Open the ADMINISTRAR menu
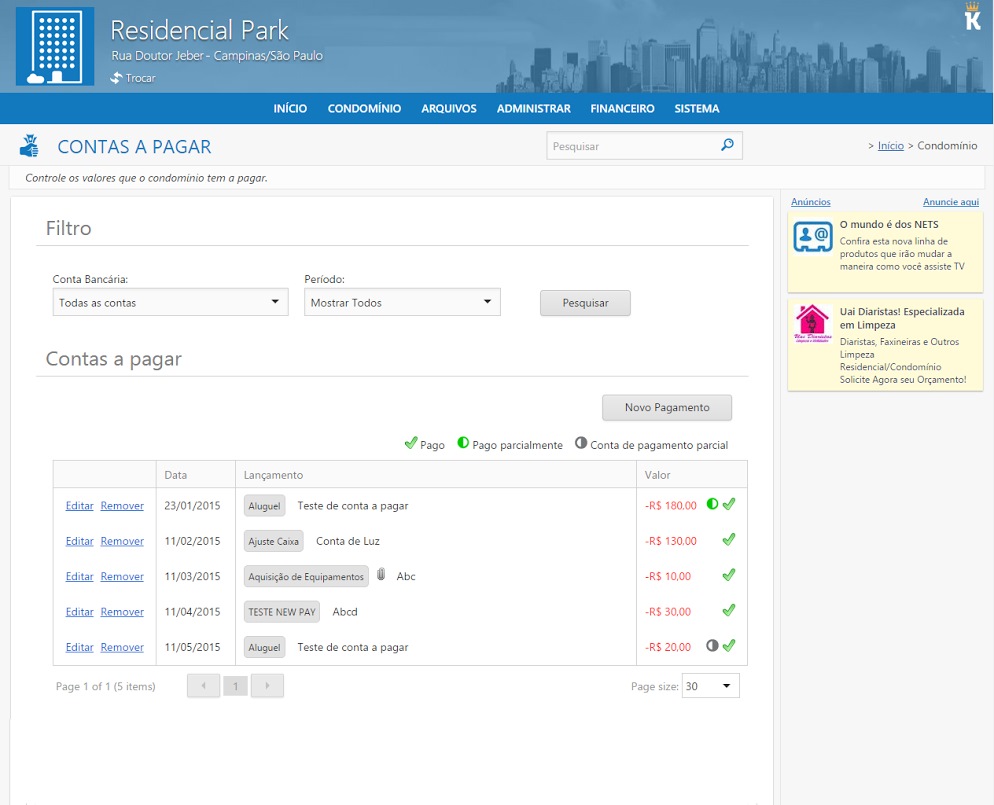Screen dimensions: 994x805 click(x=533, y=109)
